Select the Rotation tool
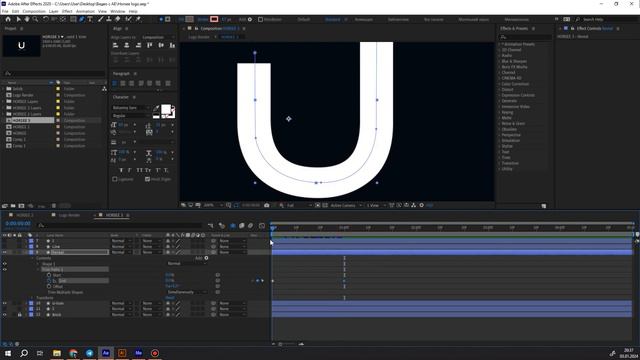640x360 pixels. point(45,19)
